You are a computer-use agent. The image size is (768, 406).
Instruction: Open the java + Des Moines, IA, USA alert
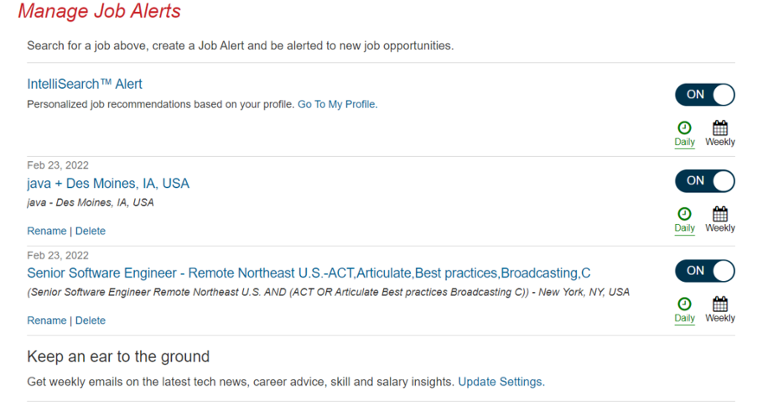[x=108, y=183]
